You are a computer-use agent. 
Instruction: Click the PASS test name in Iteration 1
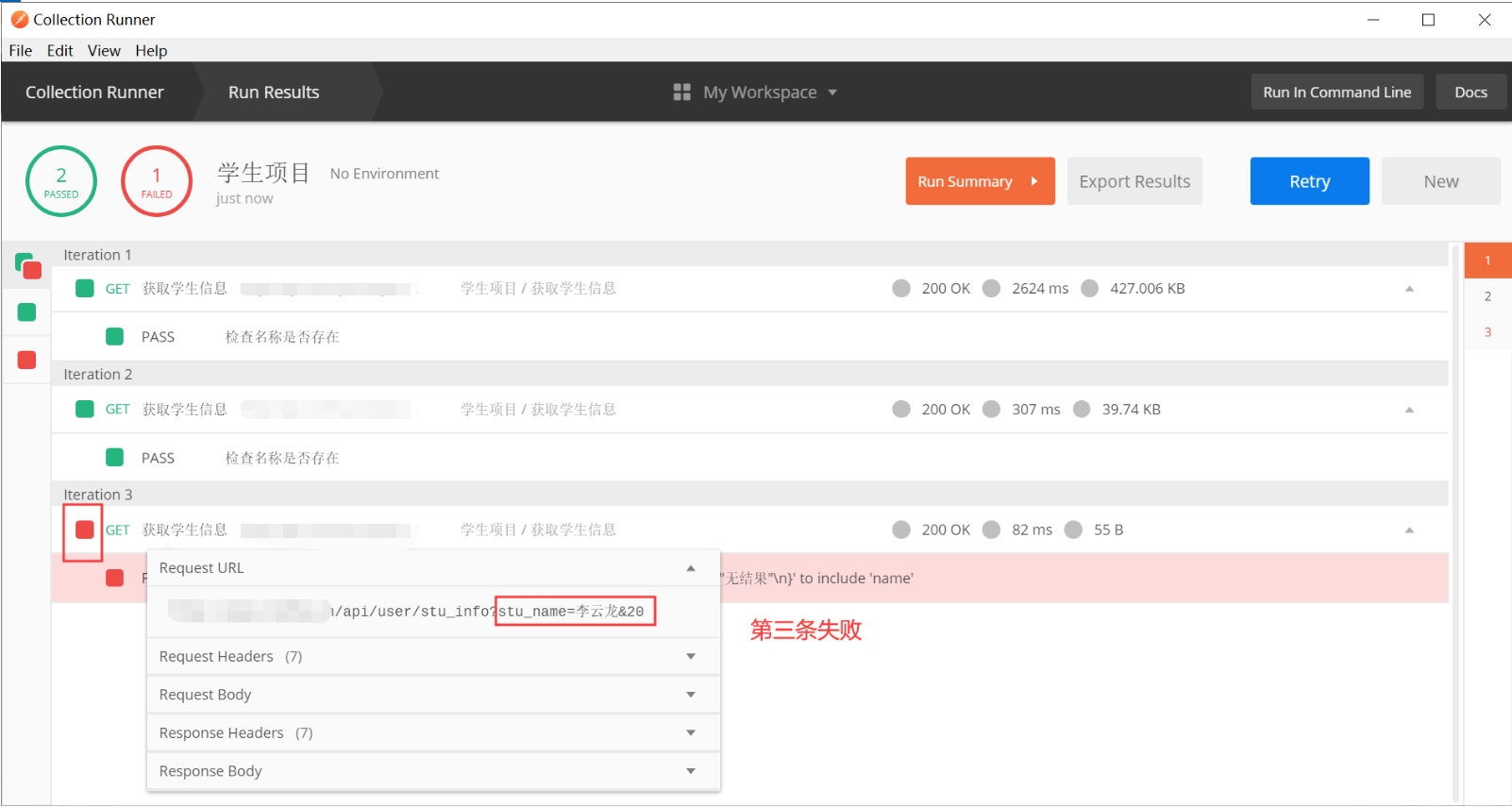282,337
